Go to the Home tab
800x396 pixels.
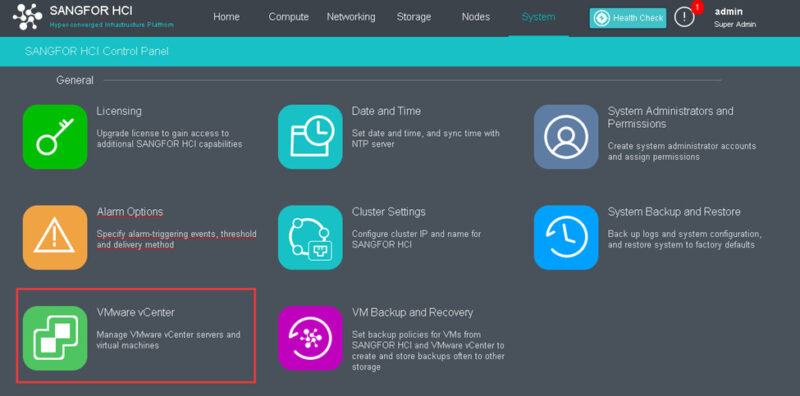tap(226, 17)
